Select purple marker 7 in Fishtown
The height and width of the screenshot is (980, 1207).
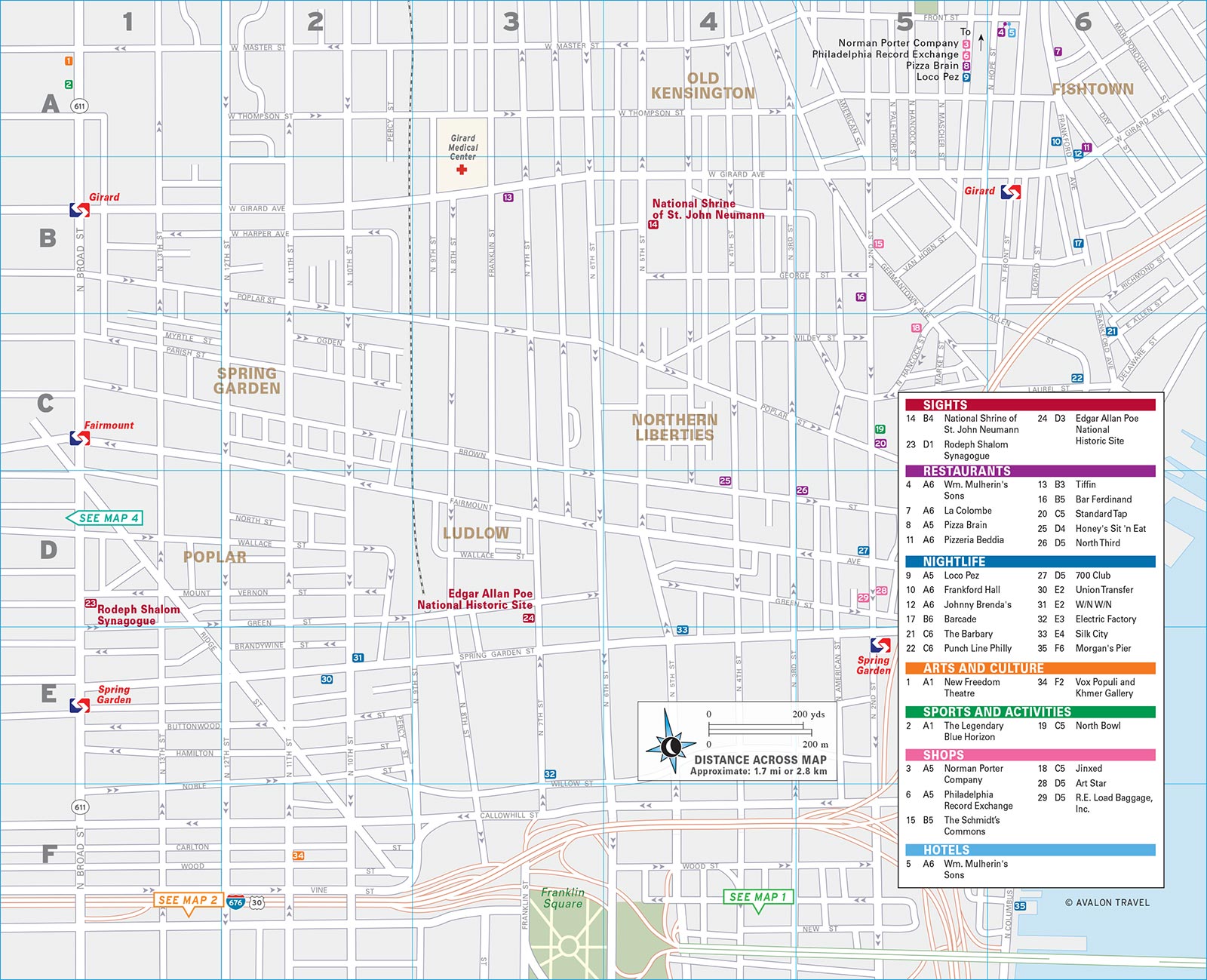coord(1058,52)
